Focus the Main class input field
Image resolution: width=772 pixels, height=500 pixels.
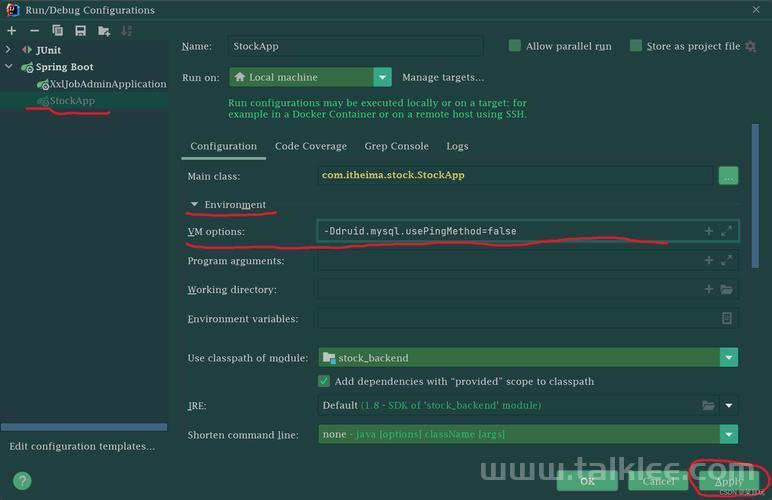(x=515, y=175)
